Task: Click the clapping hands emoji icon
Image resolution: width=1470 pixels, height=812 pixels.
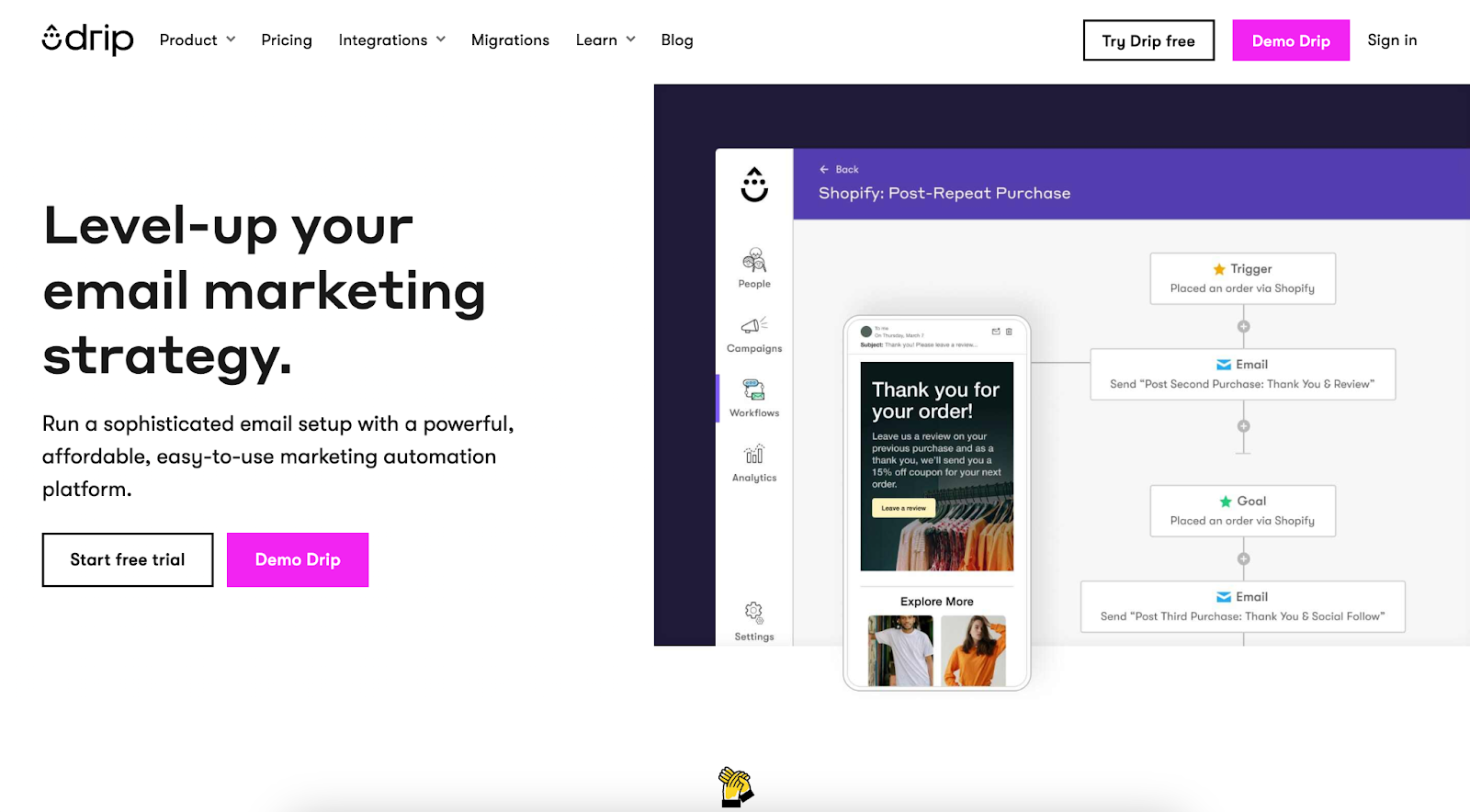Action: click(x=736, y=787)
